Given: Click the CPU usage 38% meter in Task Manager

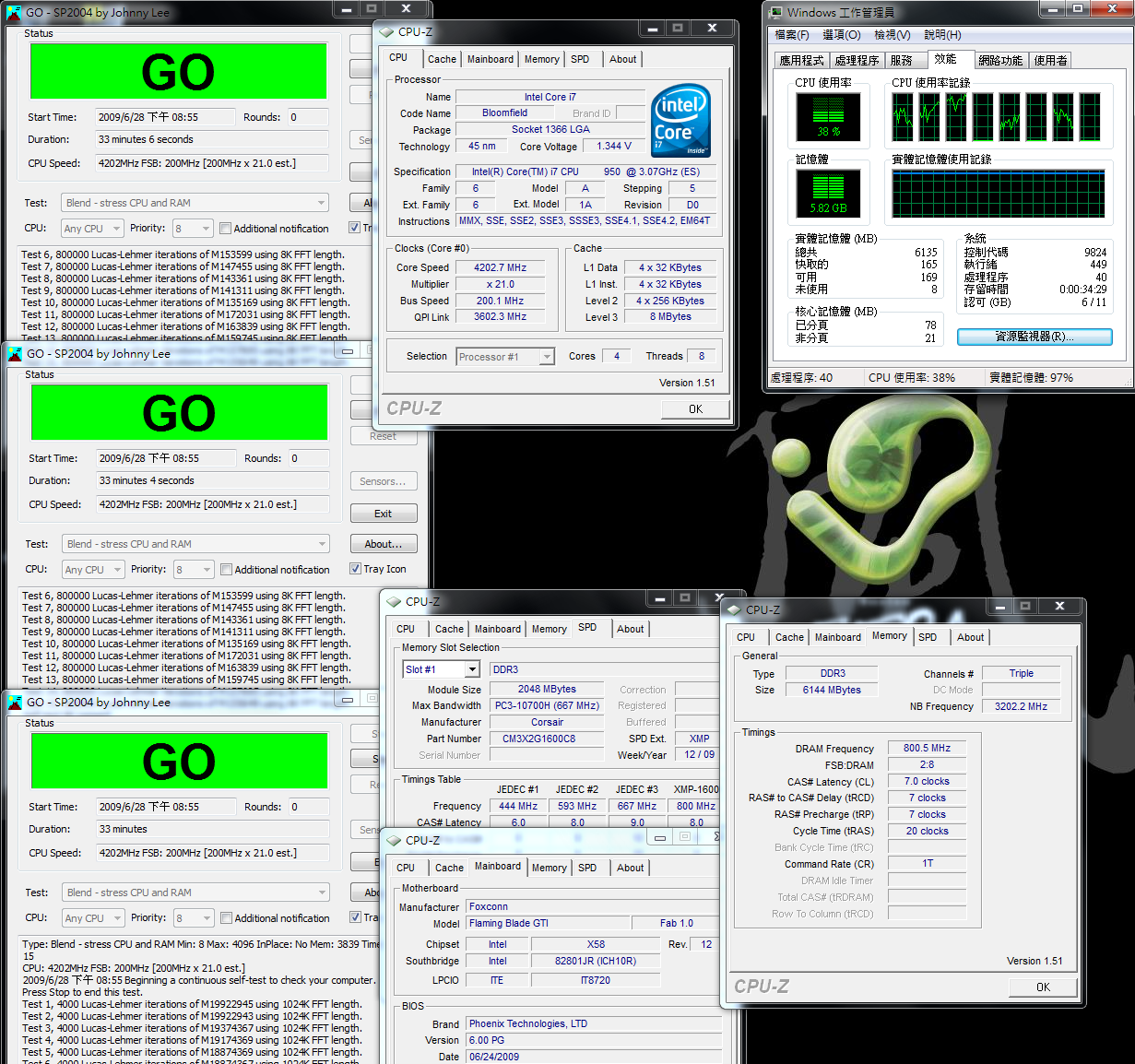Looking at the screenshot, I should click(828, 117).
